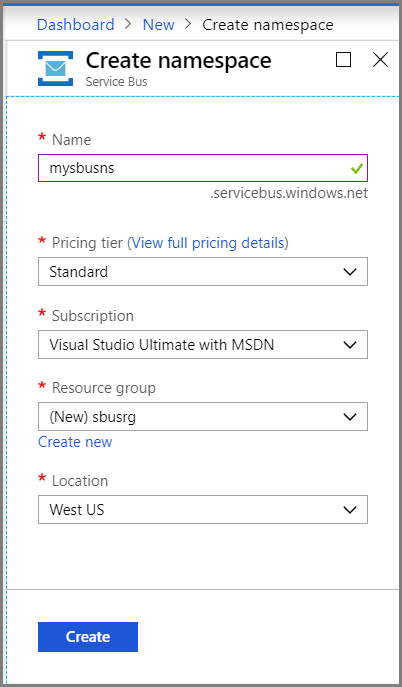
Task: Maximize the Create namespace blade
Action: click(343, 60)
